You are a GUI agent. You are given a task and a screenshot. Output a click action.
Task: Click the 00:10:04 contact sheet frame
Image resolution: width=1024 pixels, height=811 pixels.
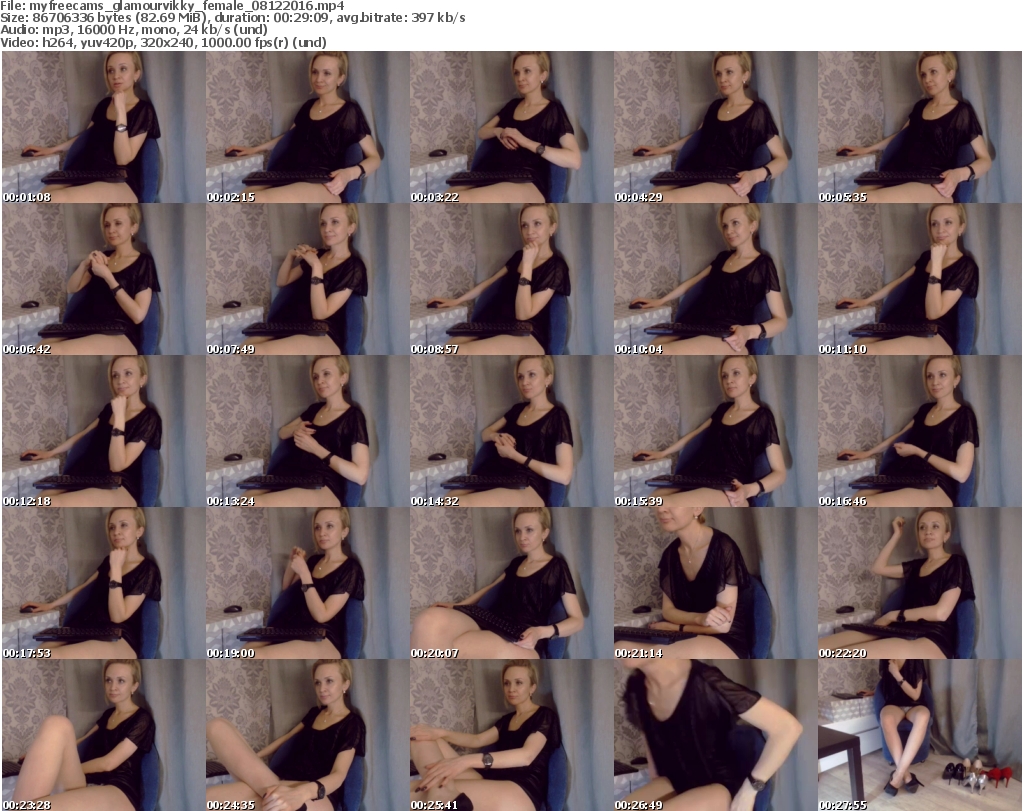click(715, 279)
